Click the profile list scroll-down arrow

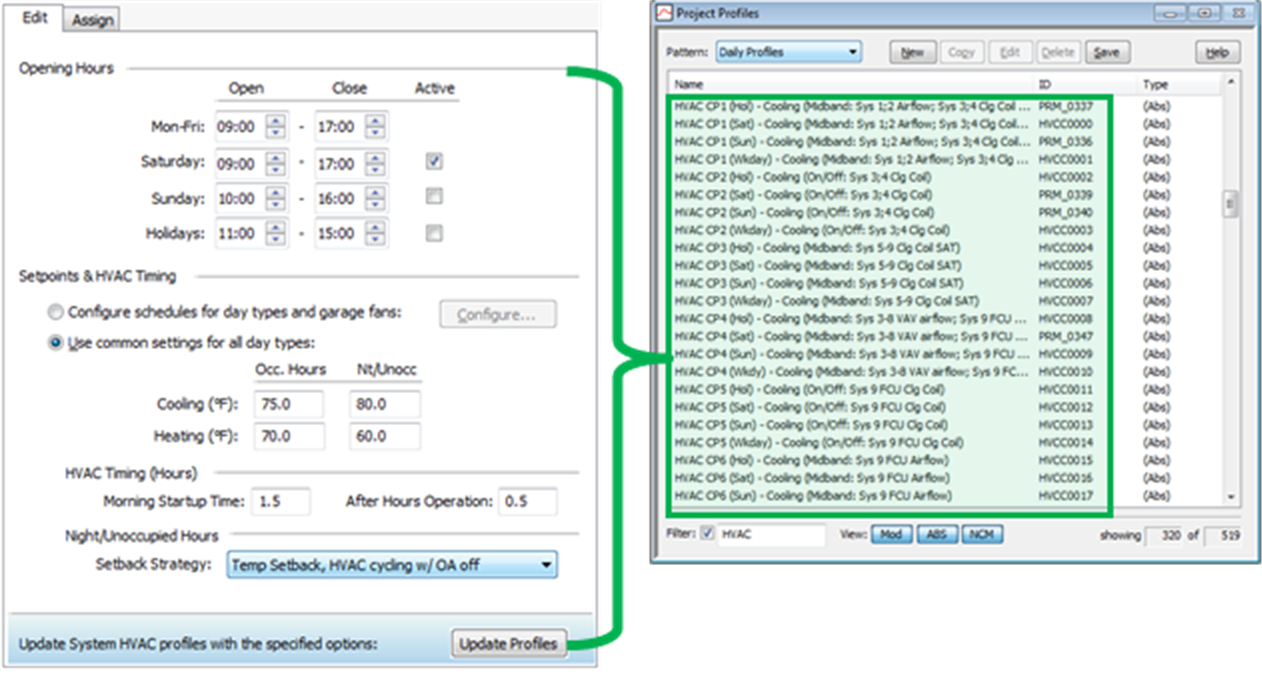click(x=1231, y=497)
